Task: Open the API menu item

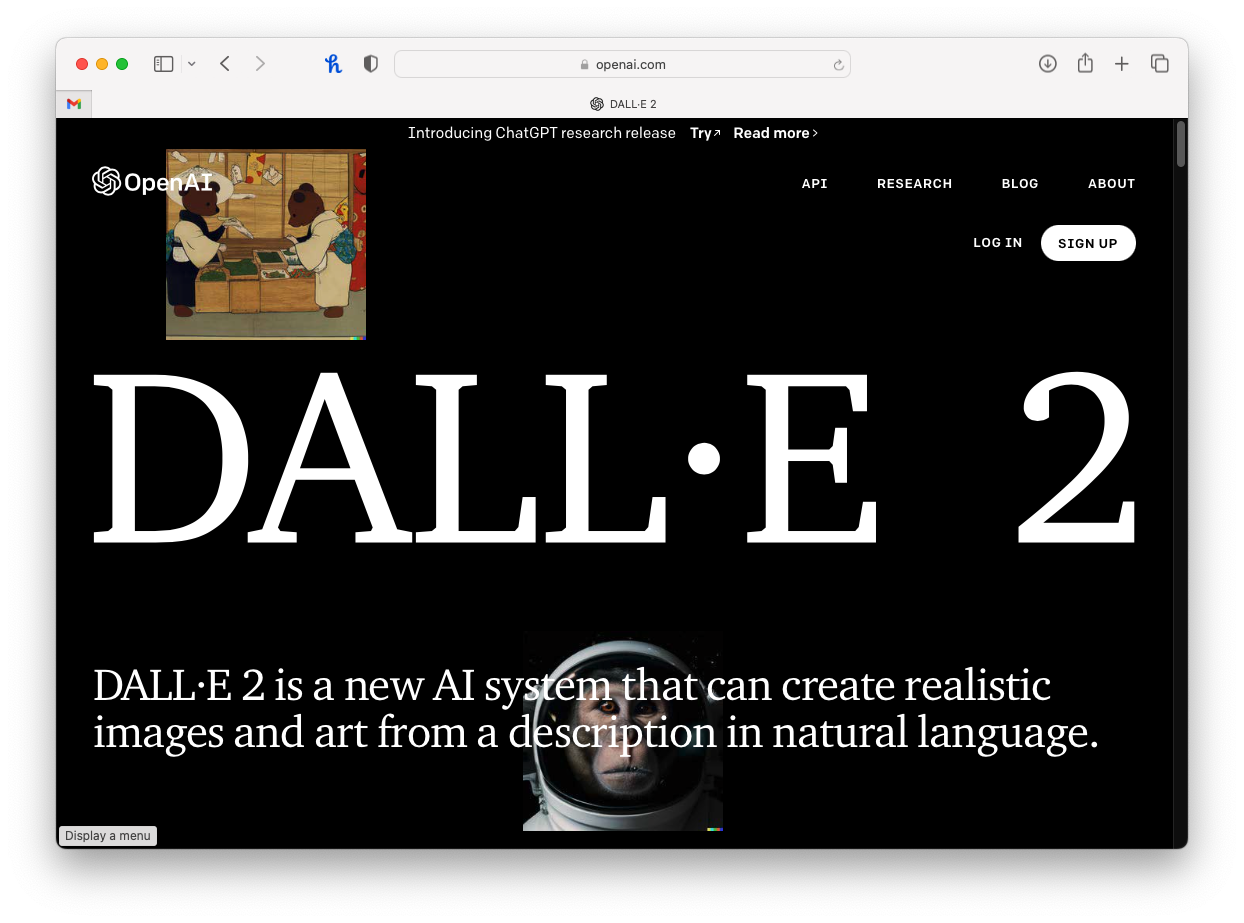Action: [x=815, y=184]
